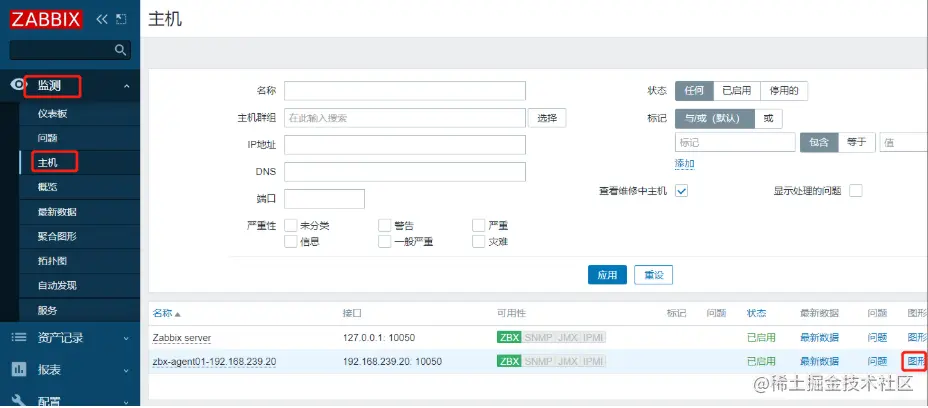Choose 等于 tag operator
928x408 pixels.
pyautogui.click(x=856, y=142)
